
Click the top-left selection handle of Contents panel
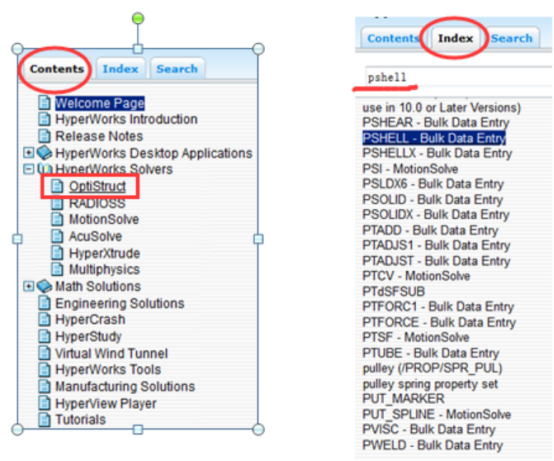(17, 49)
